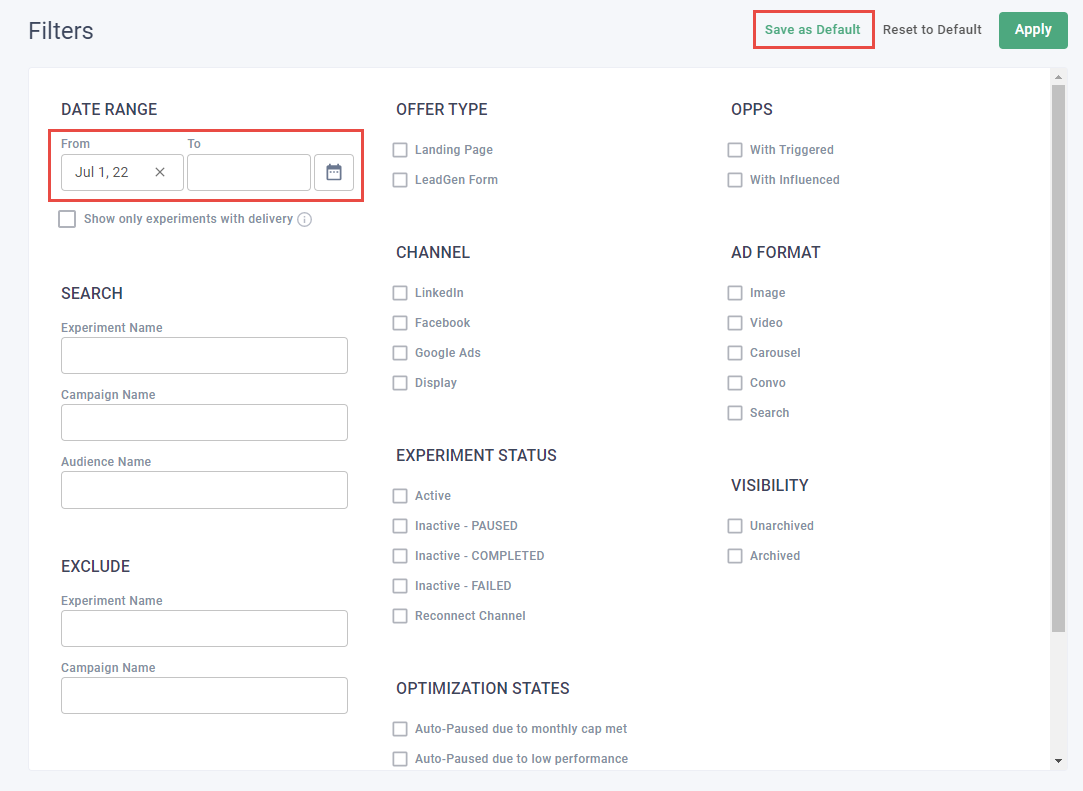Click Reset to Default
1083x791 pixels.
click(x=932, y=30)
